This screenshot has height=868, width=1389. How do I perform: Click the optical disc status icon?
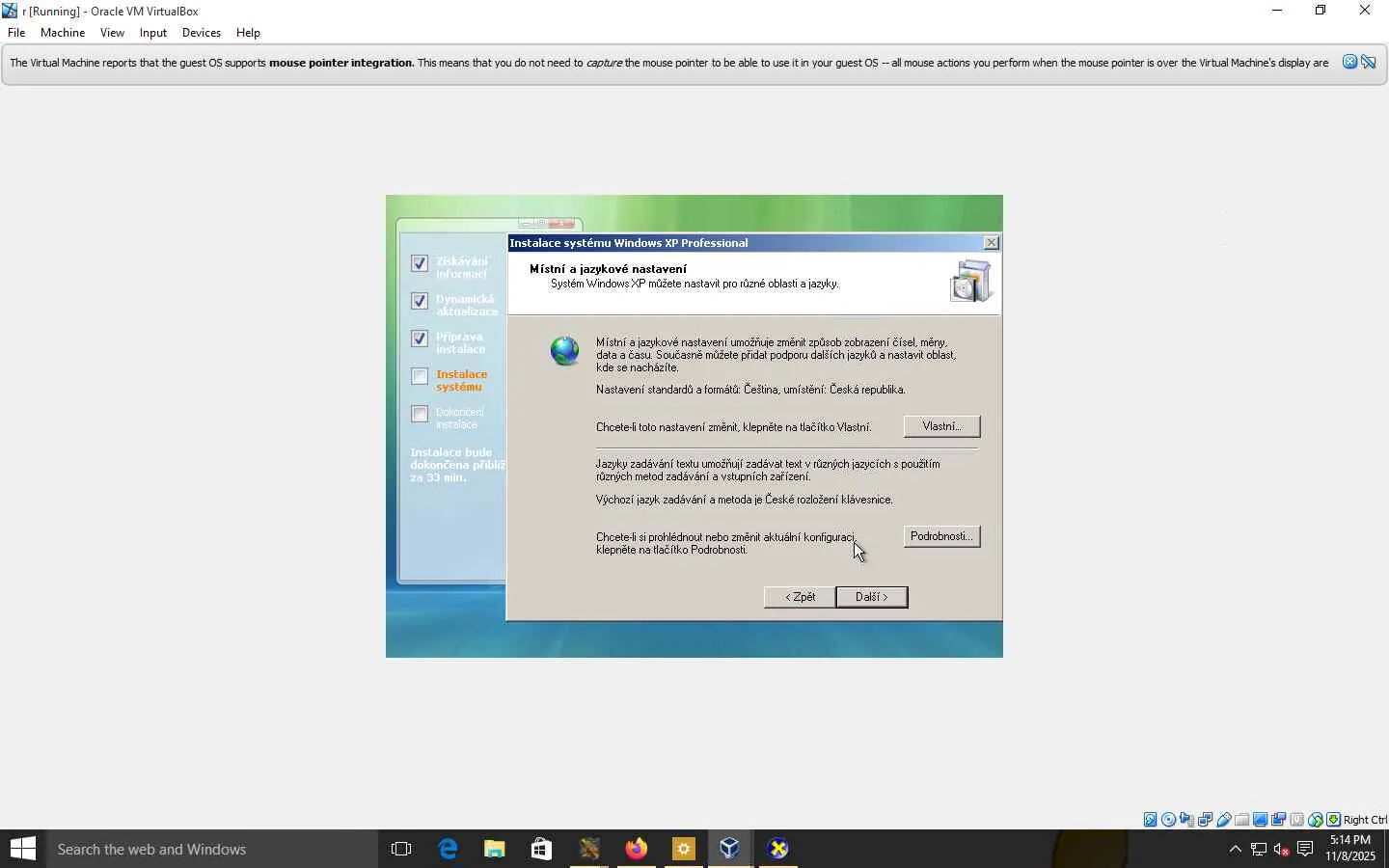tap(1168, 820)
